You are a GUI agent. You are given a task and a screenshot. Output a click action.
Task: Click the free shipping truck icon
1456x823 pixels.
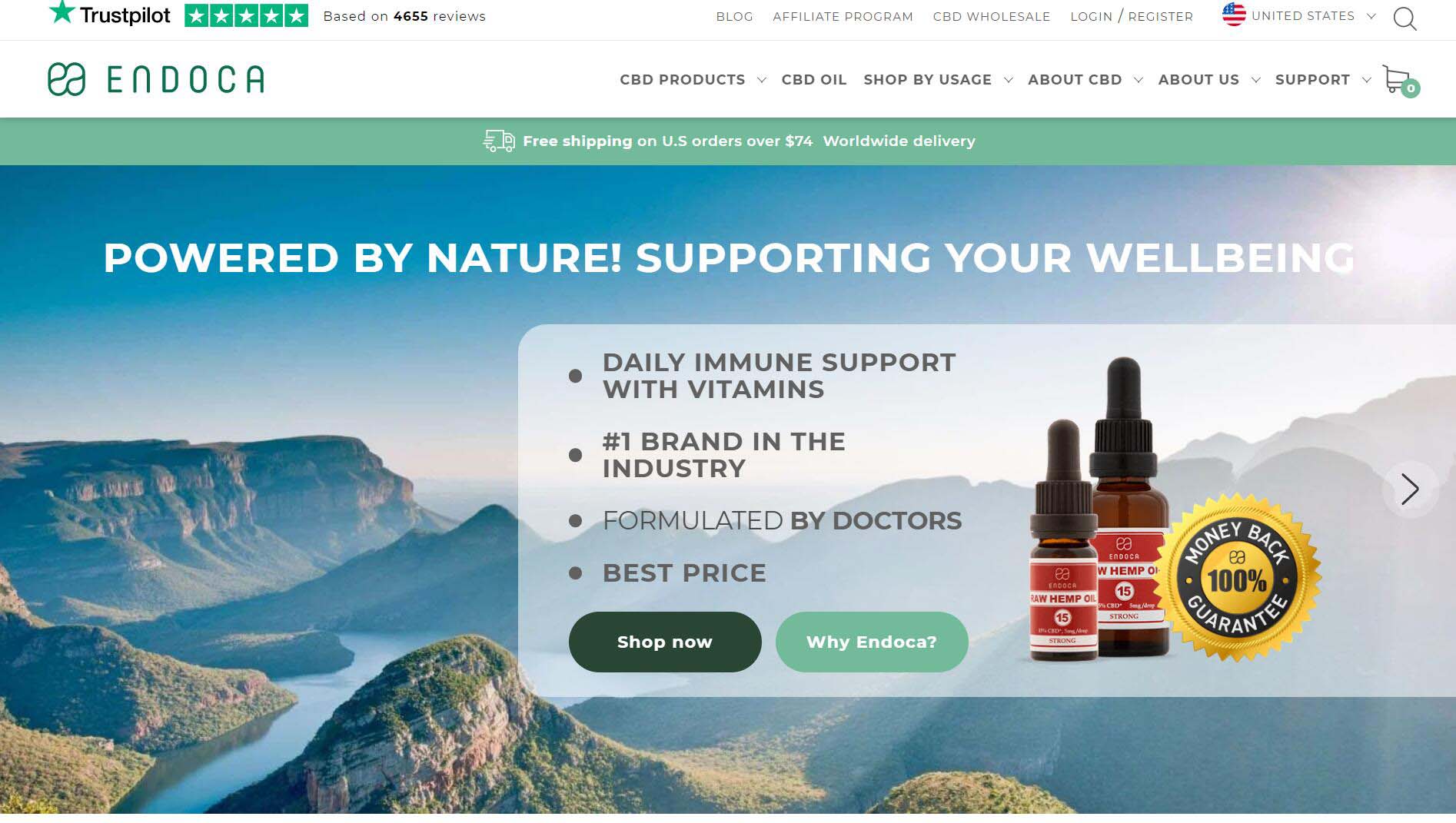pyautogui.click(x=499, y=141)
